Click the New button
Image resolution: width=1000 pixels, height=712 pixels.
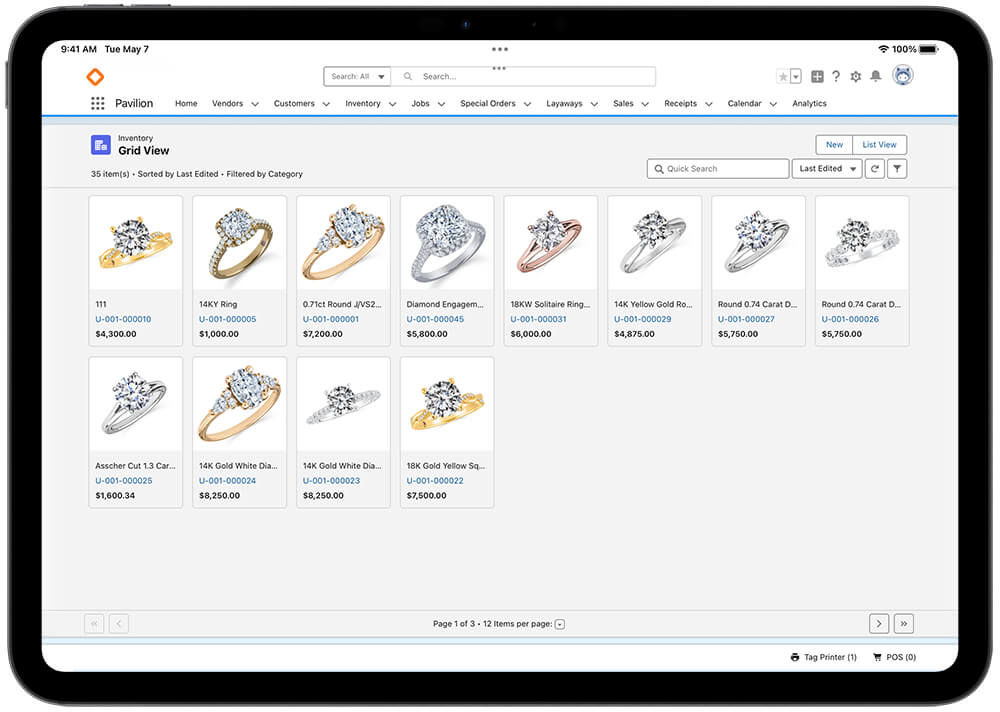(834, 145)
